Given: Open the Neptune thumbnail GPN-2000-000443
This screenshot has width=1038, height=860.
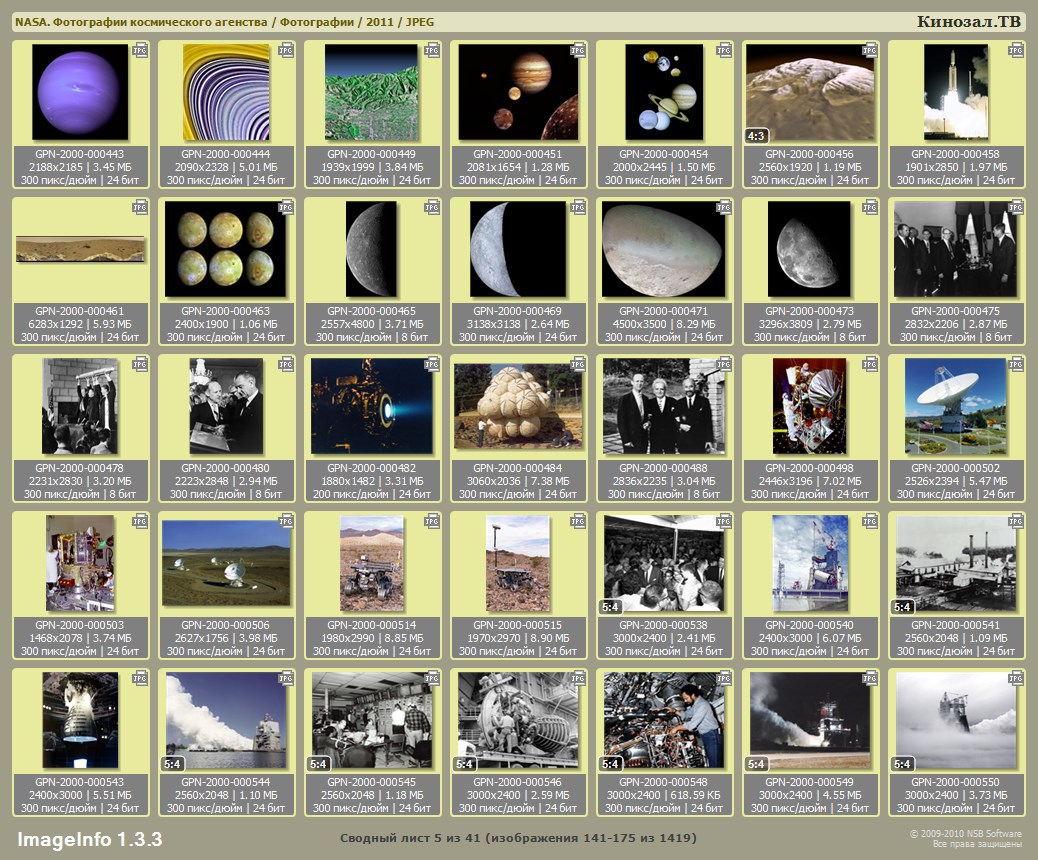Looking at the screenshot, I should (x=80, y=92).
